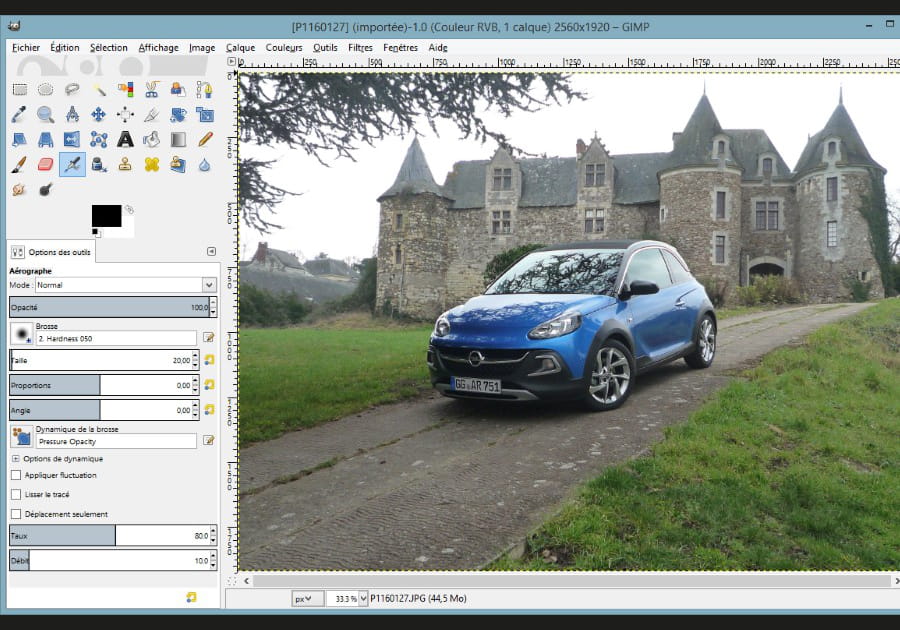Screen dimensions: 900x630
Task: Open the Calque menu
Action: click(x=240, y=48)
